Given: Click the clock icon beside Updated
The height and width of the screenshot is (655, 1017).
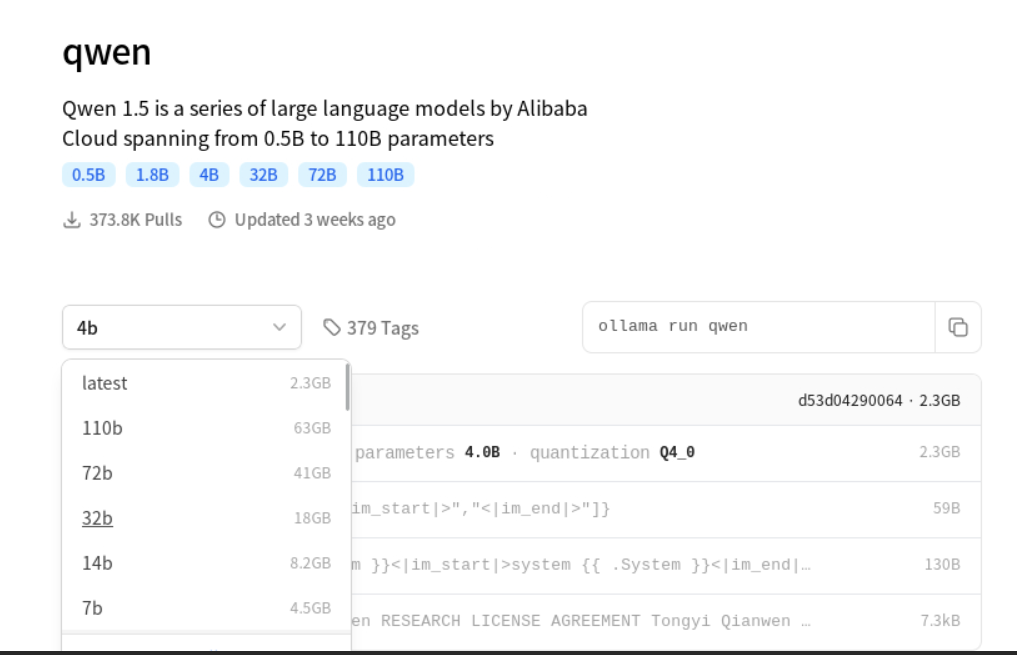Looking at the screenshot, I should [217, 220].
